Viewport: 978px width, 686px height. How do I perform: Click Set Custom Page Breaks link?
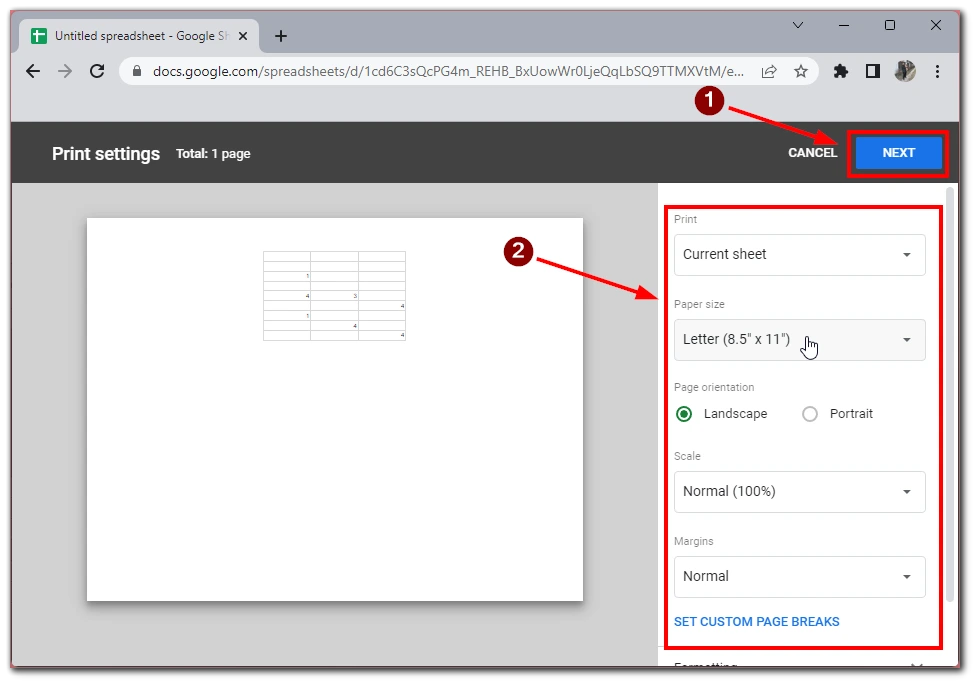(x=756, y=622)
